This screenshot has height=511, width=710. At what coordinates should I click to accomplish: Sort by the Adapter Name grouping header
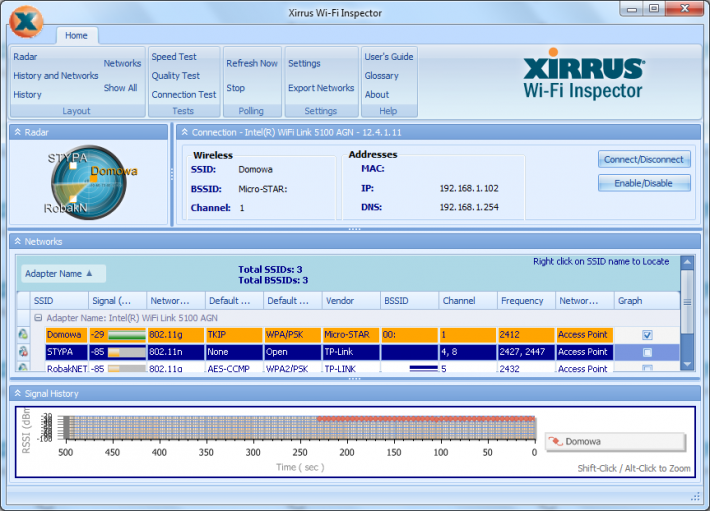pos(63,273)
